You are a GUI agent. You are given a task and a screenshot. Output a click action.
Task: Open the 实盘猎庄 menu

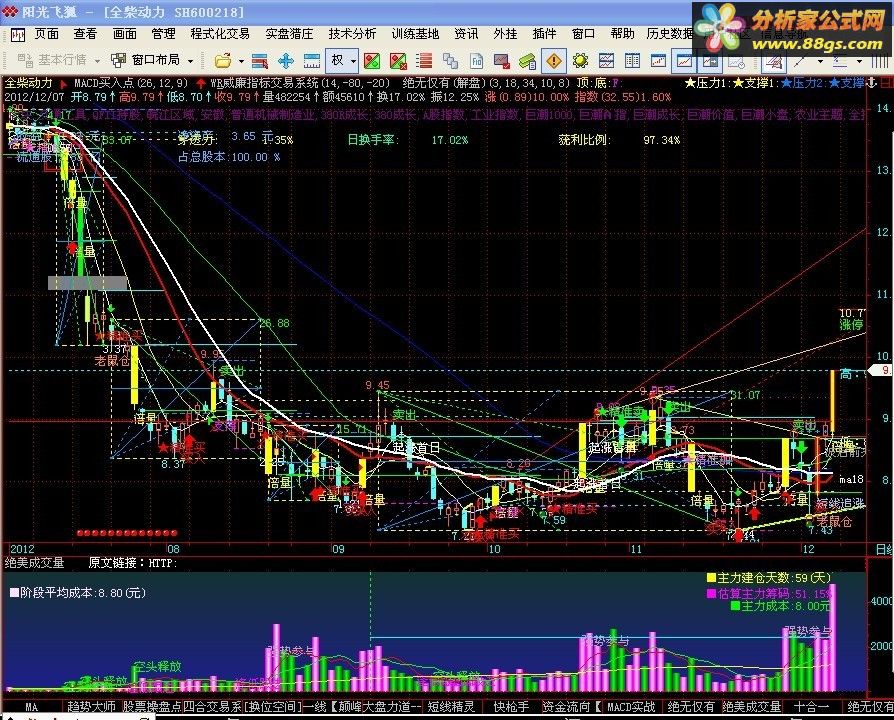(x=290, y=34)
